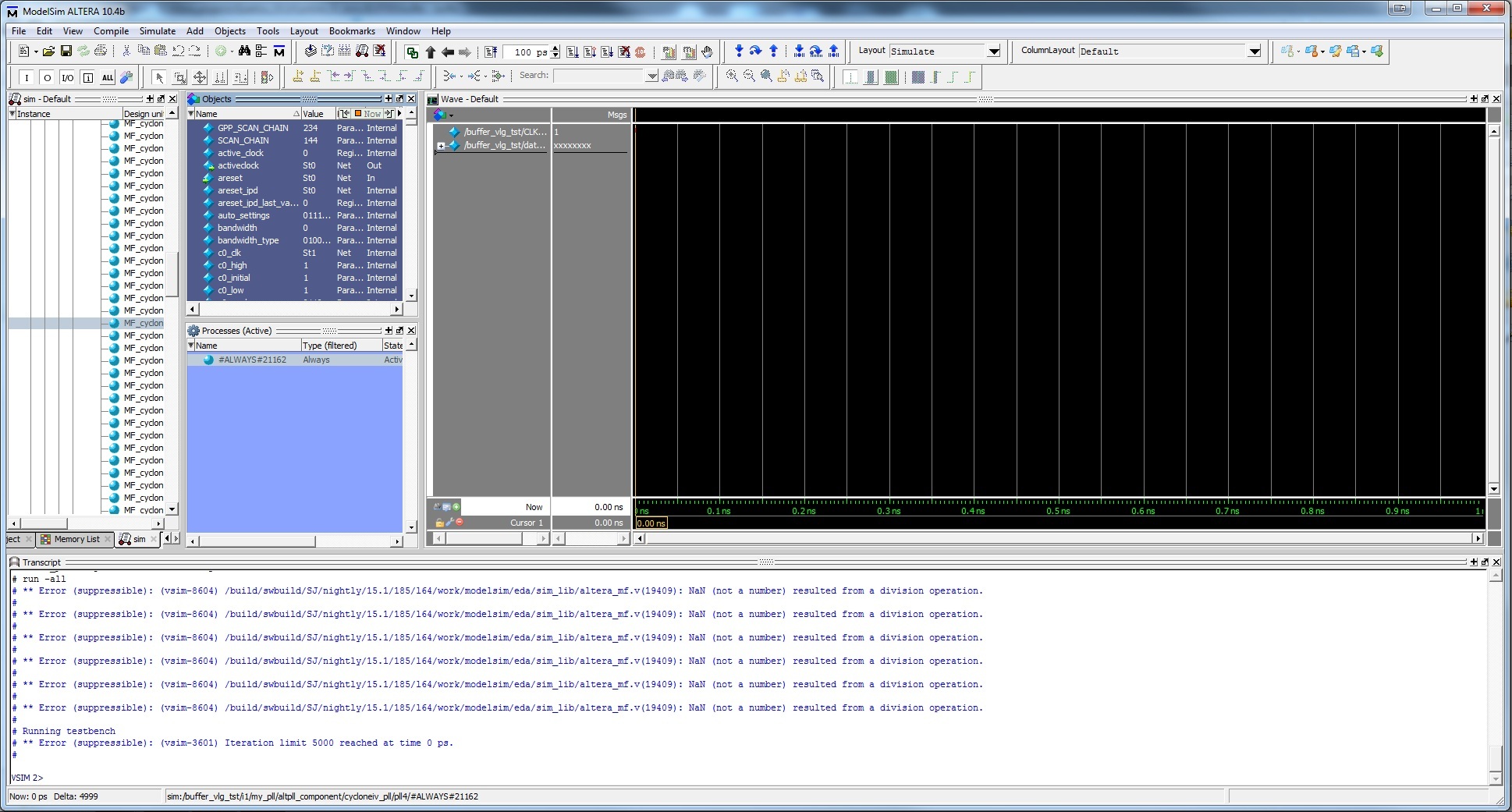Click the ModelSim M icon in the toolbar
This screenshot has height=812, width=1512.
(x=279, y=51)
